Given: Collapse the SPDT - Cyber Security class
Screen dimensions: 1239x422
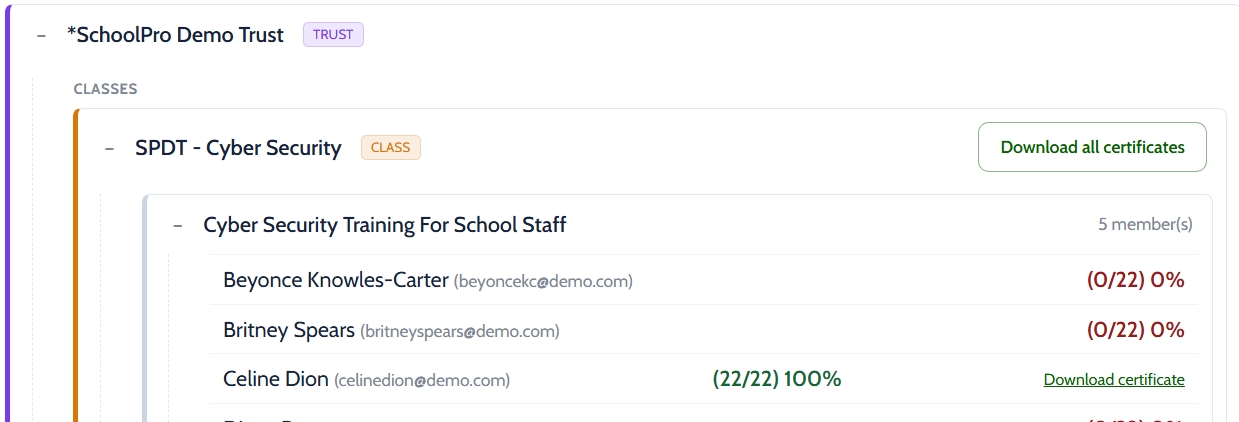Looking at the screenshot, I should tap(110, 148).
